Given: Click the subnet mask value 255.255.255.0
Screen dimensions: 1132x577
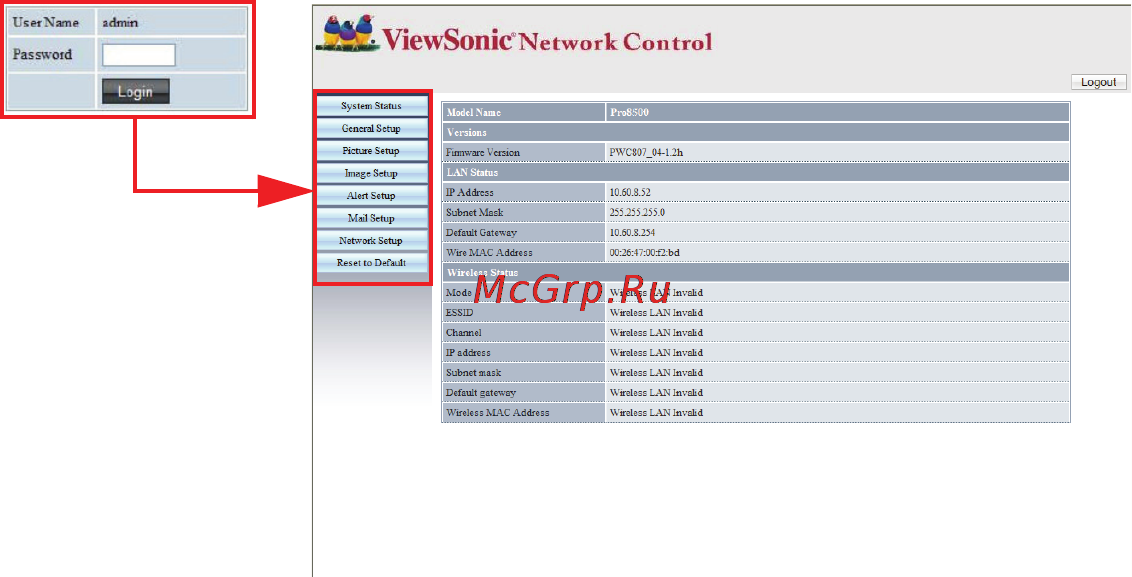Looking at the screenshot, I should coord(637,213).
